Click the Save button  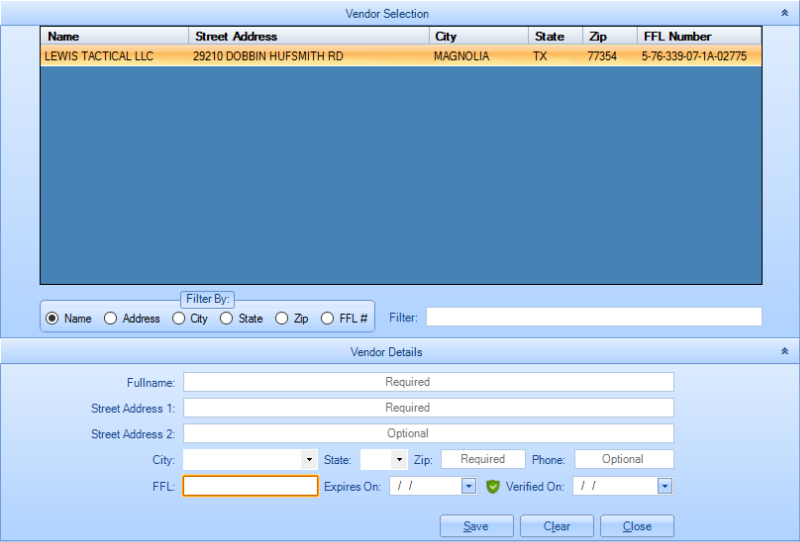coord(477,526)
